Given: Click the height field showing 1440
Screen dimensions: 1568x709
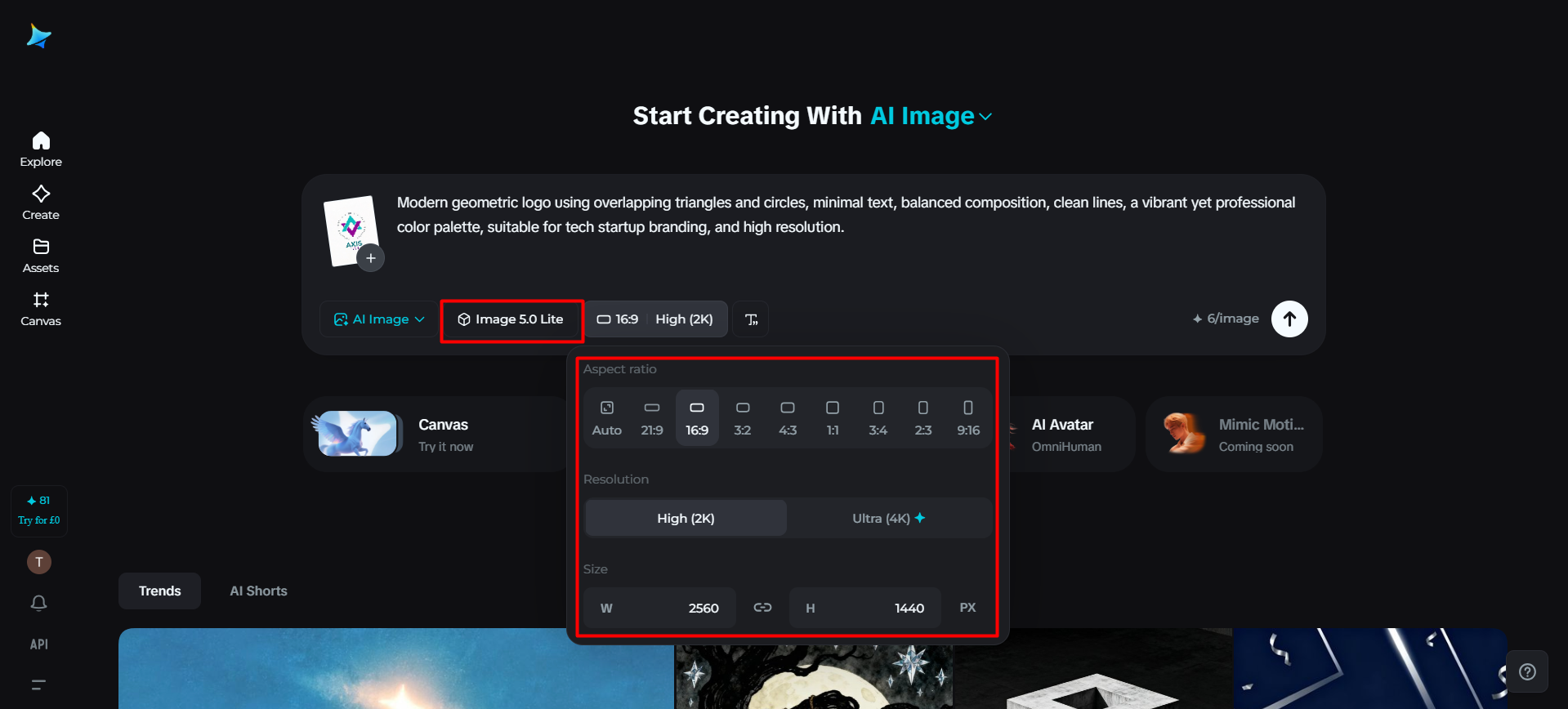Looking at the screenshot, I should click(865, 608).
